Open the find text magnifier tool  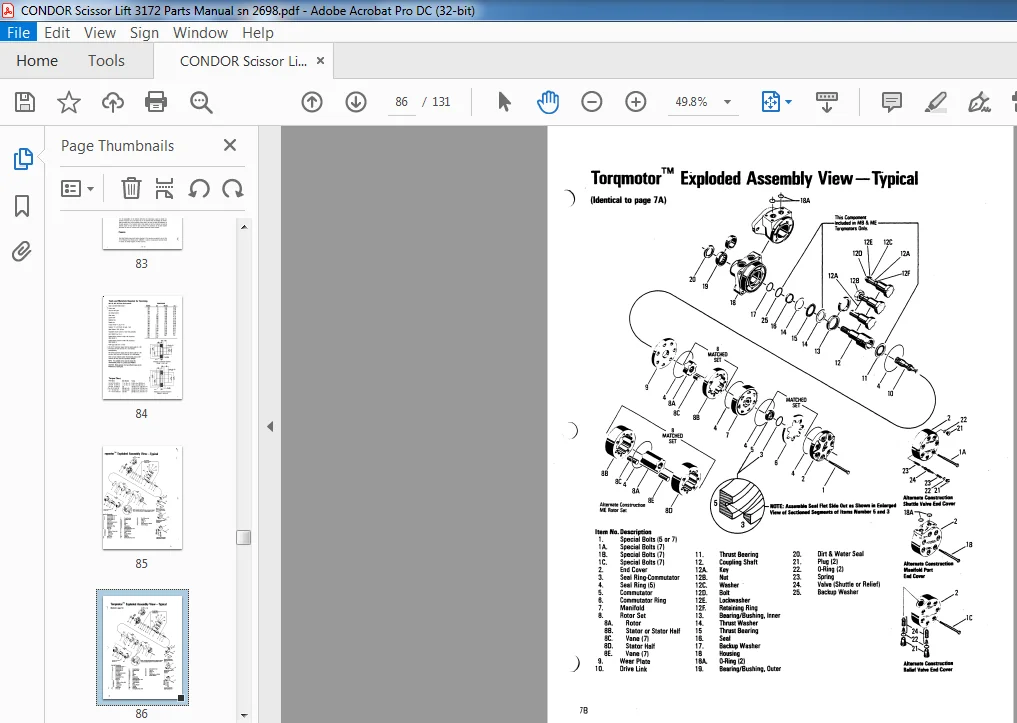(201, 102)
